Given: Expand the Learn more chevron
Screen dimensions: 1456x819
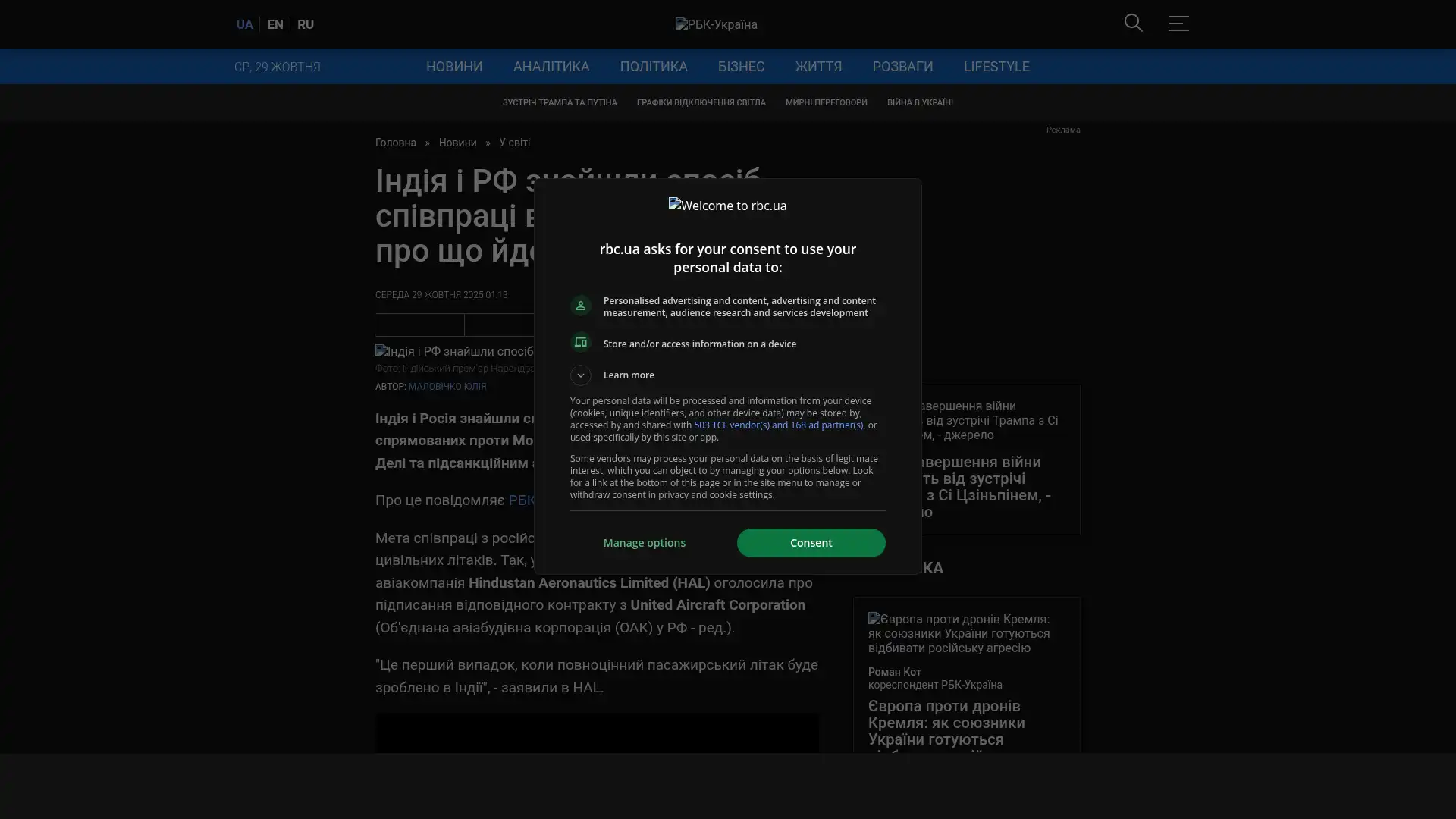Looking at the screenshot, I should 580,375.
